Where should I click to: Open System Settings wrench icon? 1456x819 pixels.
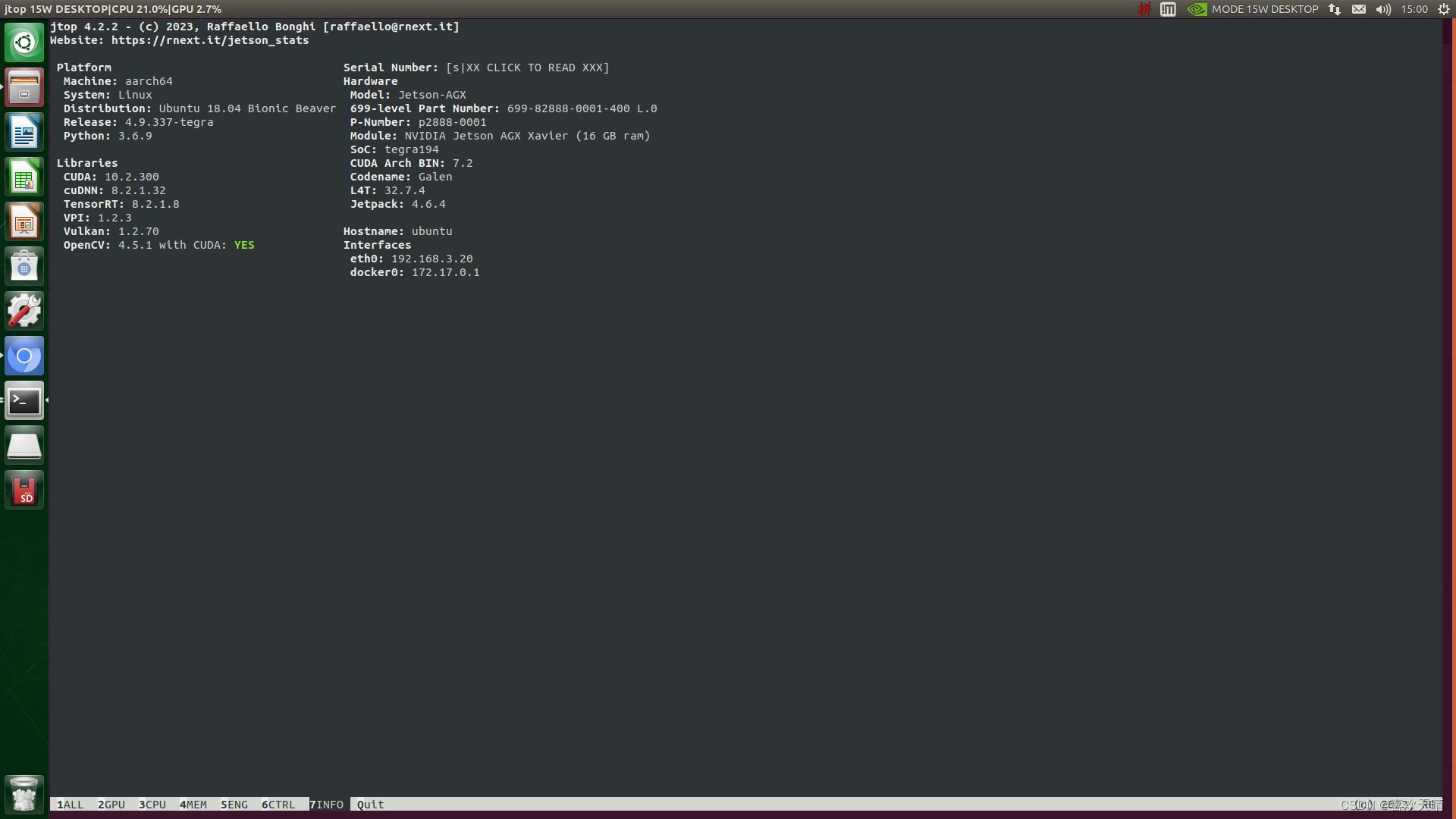[x=24, y=311]
